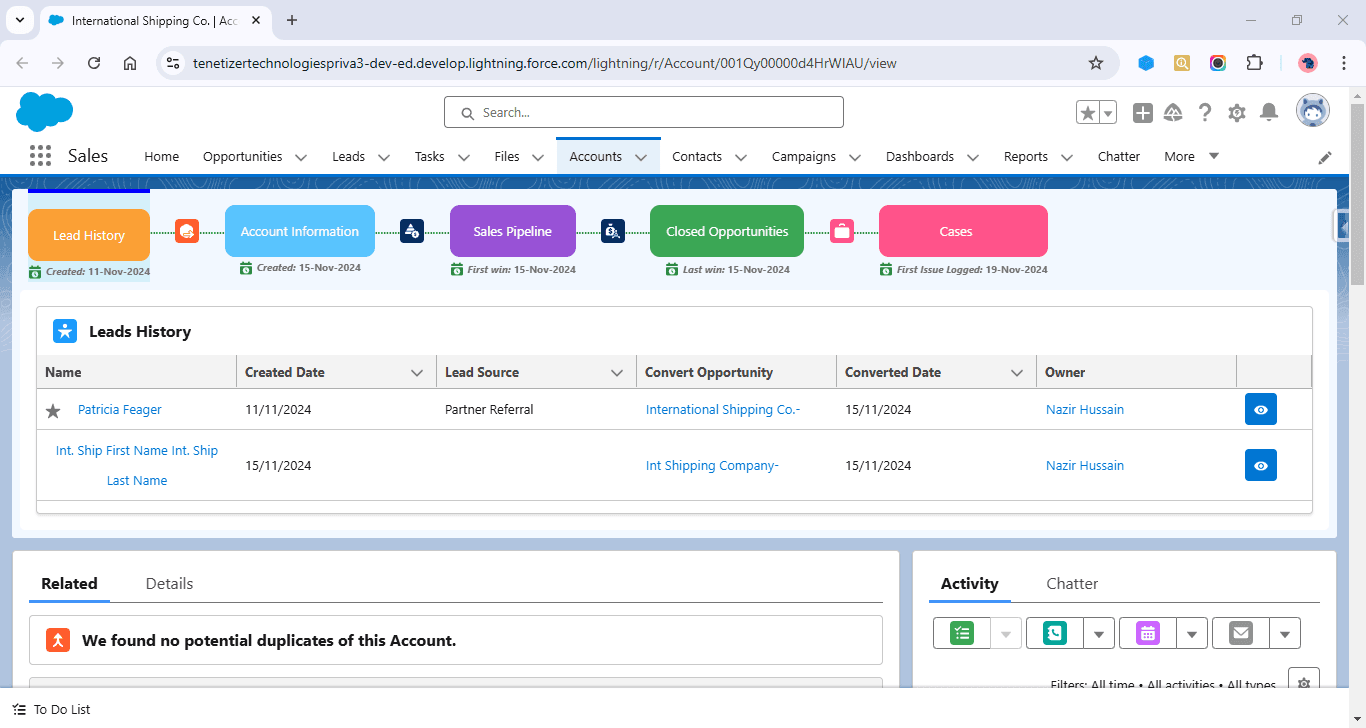The height and width of the screenshot is (728, 1366).
Task: Click the browser address bar URL
Action: 545,63
